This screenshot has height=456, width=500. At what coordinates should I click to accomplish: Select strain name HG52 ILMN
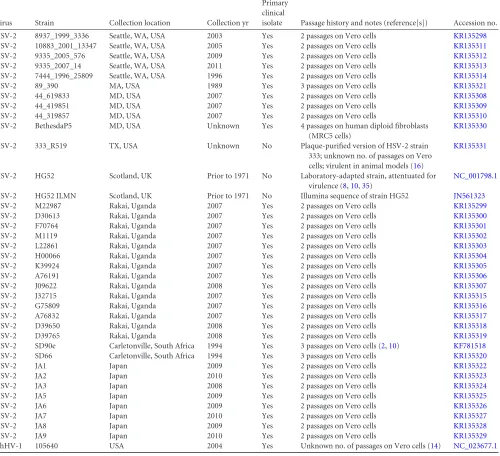point(55,196)
